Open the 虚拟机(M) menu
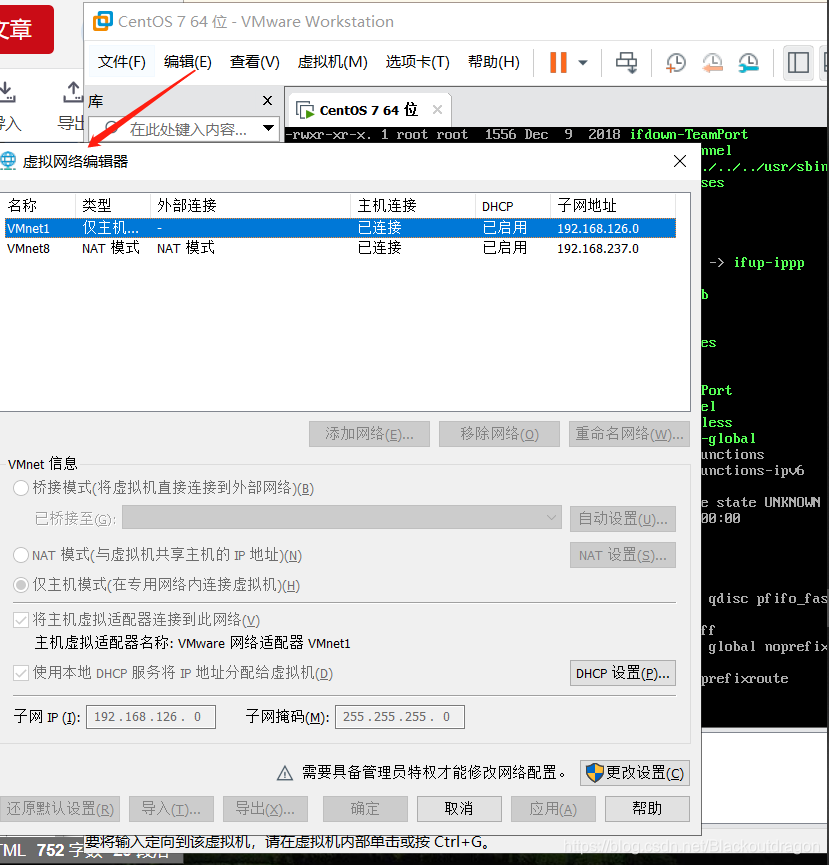829x865 pixels. click(x=332, y=61)
